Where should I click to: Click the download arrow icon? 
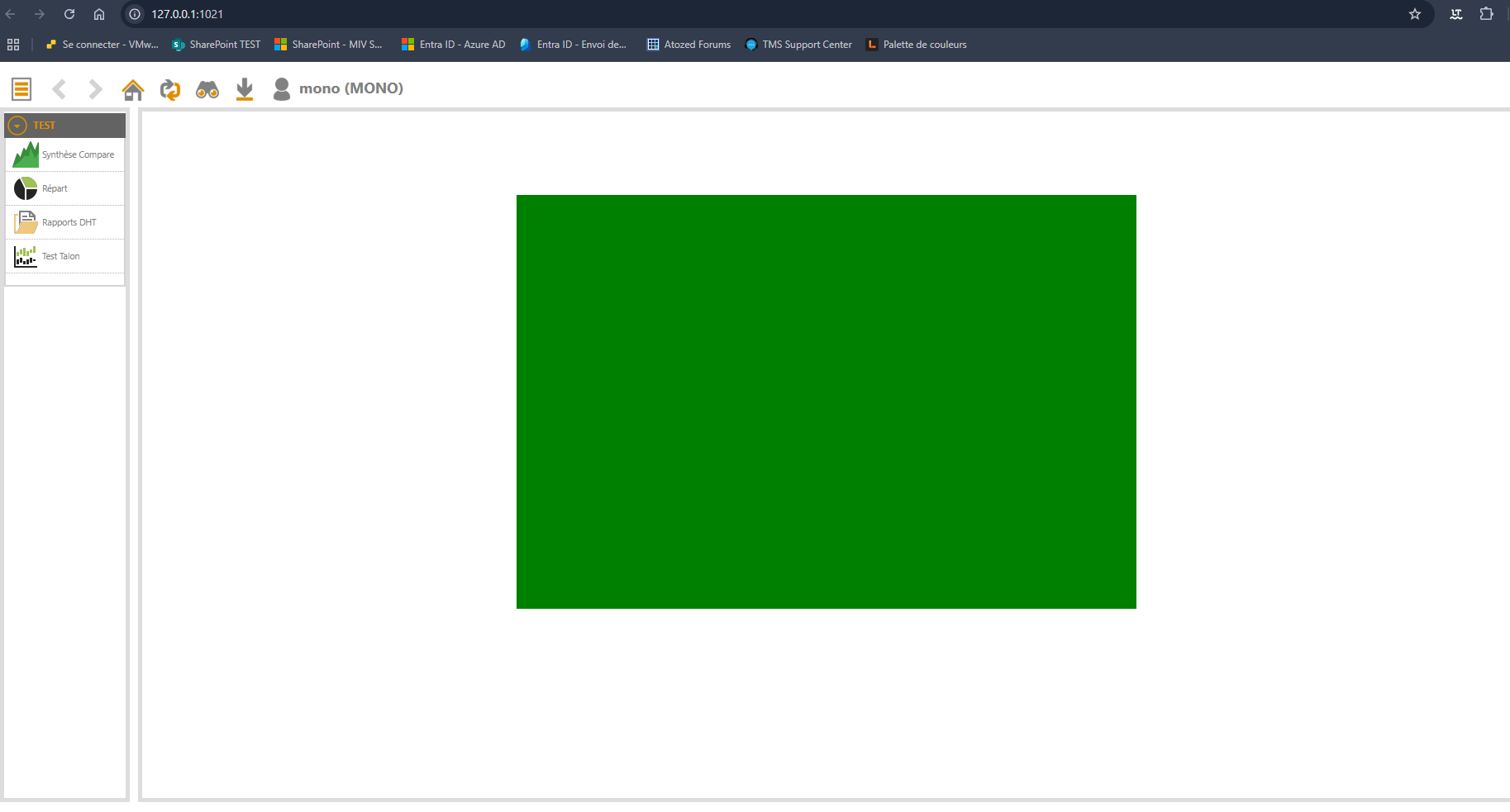coord(245,89)
